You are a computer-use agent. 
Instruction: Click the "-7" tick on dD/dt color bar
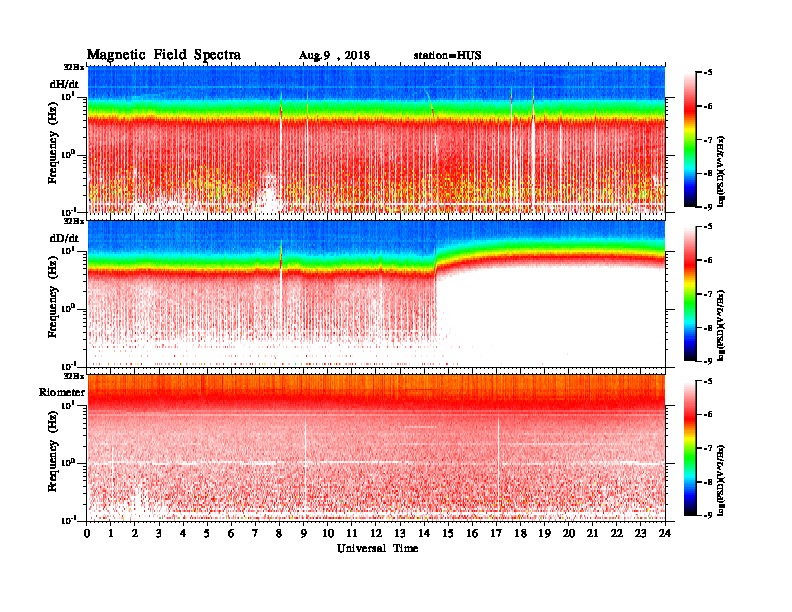(x=708, y=294)
